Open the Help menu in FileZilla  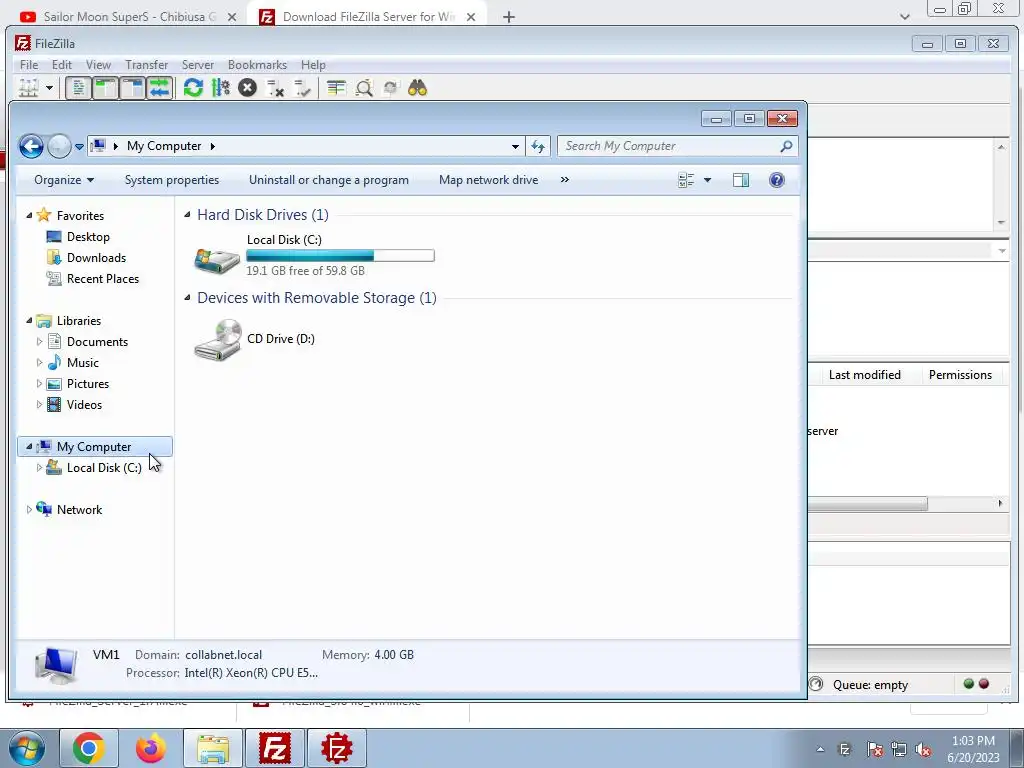[313, 65]
